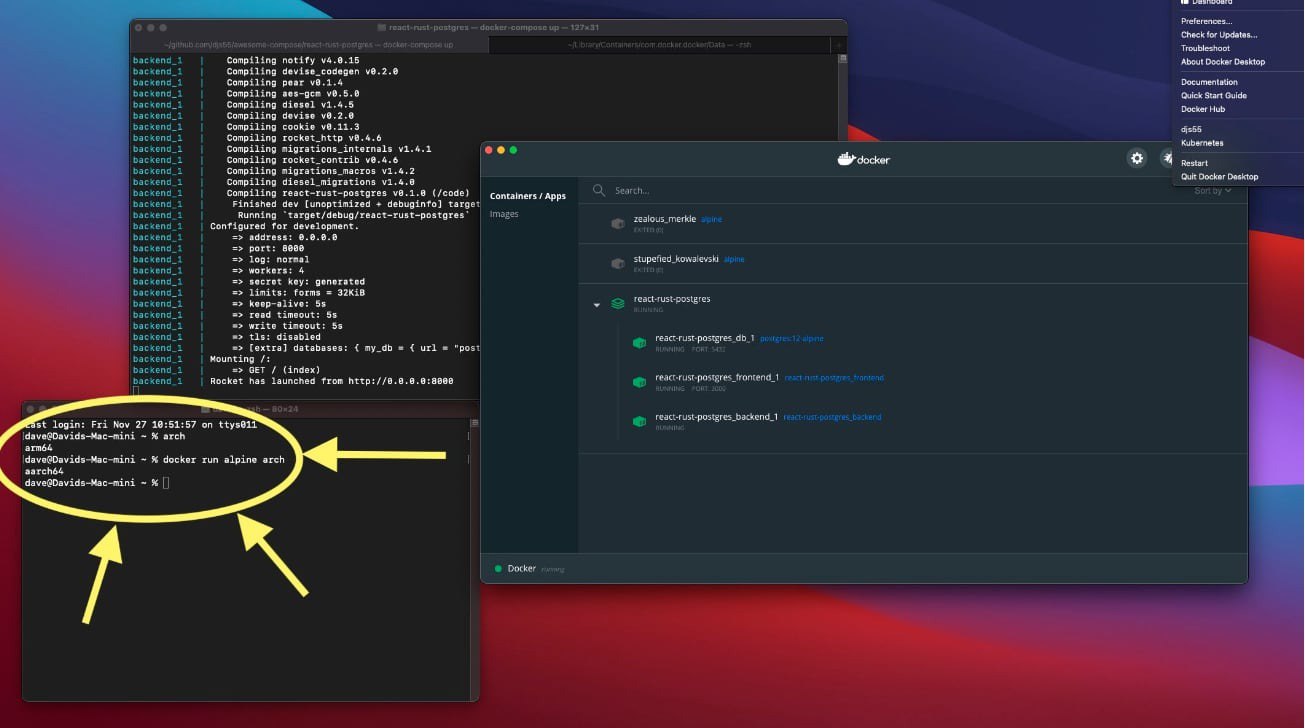Click the alpine image link for zealous_merkle
Image resolution: width=1305 pixels, height=728 pixels.
click(x=711, y=219)
